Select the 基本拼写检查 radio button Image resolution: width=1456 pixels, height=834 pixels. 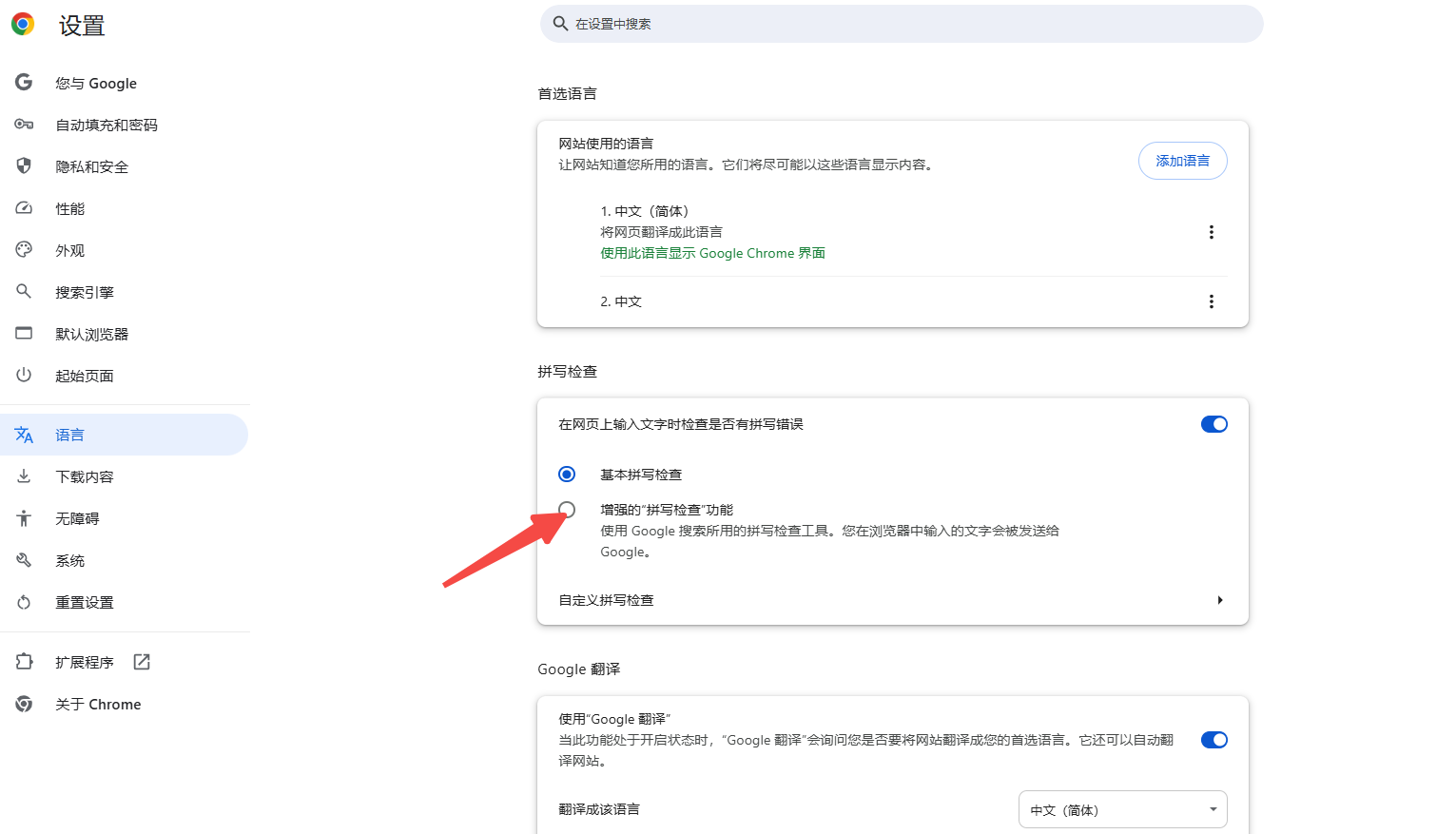(567, 474)
